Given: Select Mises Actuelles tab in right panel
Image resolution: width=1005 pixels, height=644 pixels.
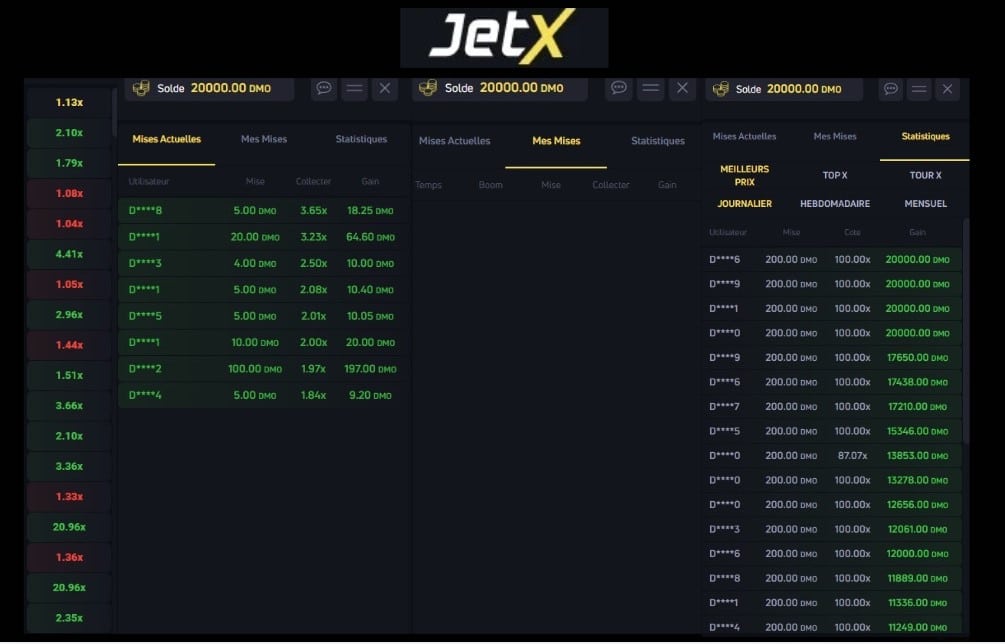Looking at the screenshot, I should [744, 136].
